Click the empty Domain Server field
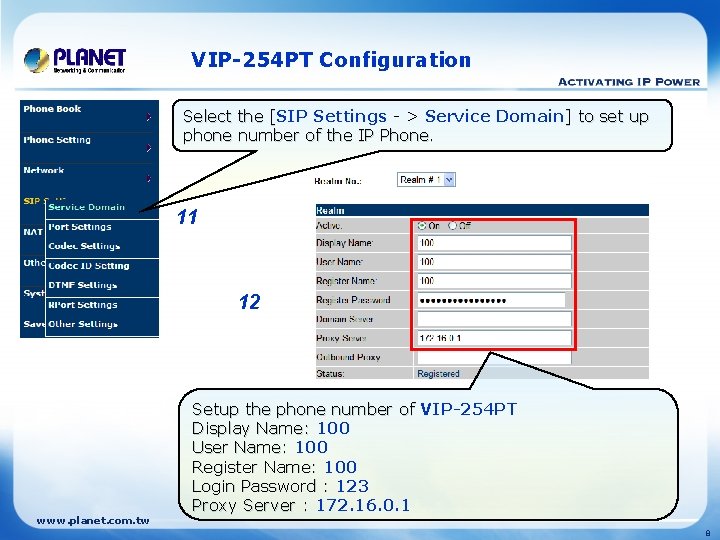The image size is (720, 540). click(x=494, y=319)
